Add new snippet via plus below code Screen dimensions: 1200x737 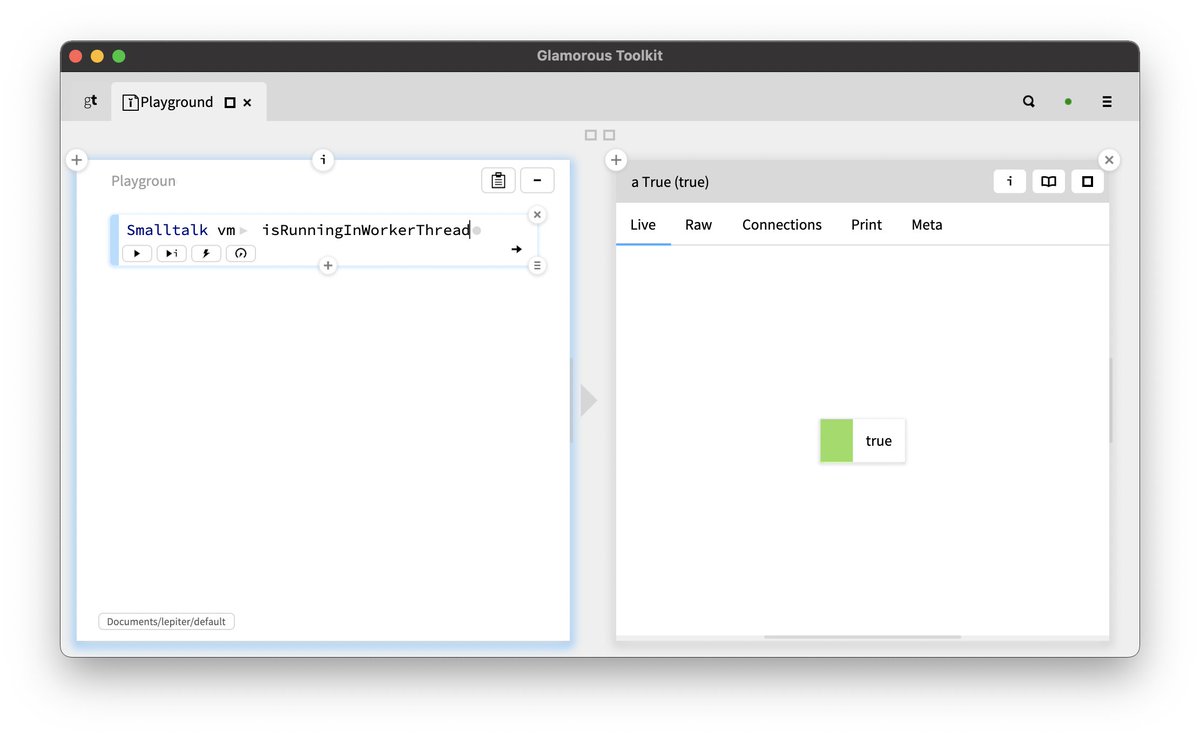[x=328, y=265]
